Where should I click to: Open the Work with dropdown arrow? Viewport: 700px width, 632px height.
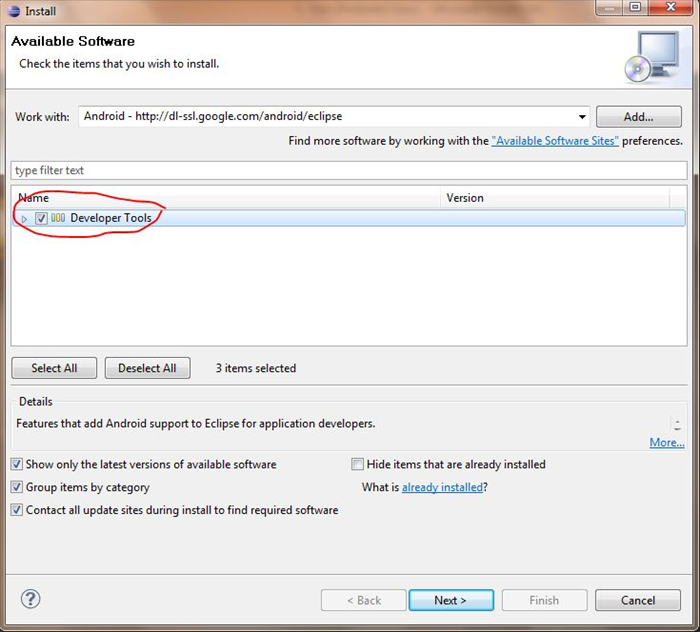point(582,117)
